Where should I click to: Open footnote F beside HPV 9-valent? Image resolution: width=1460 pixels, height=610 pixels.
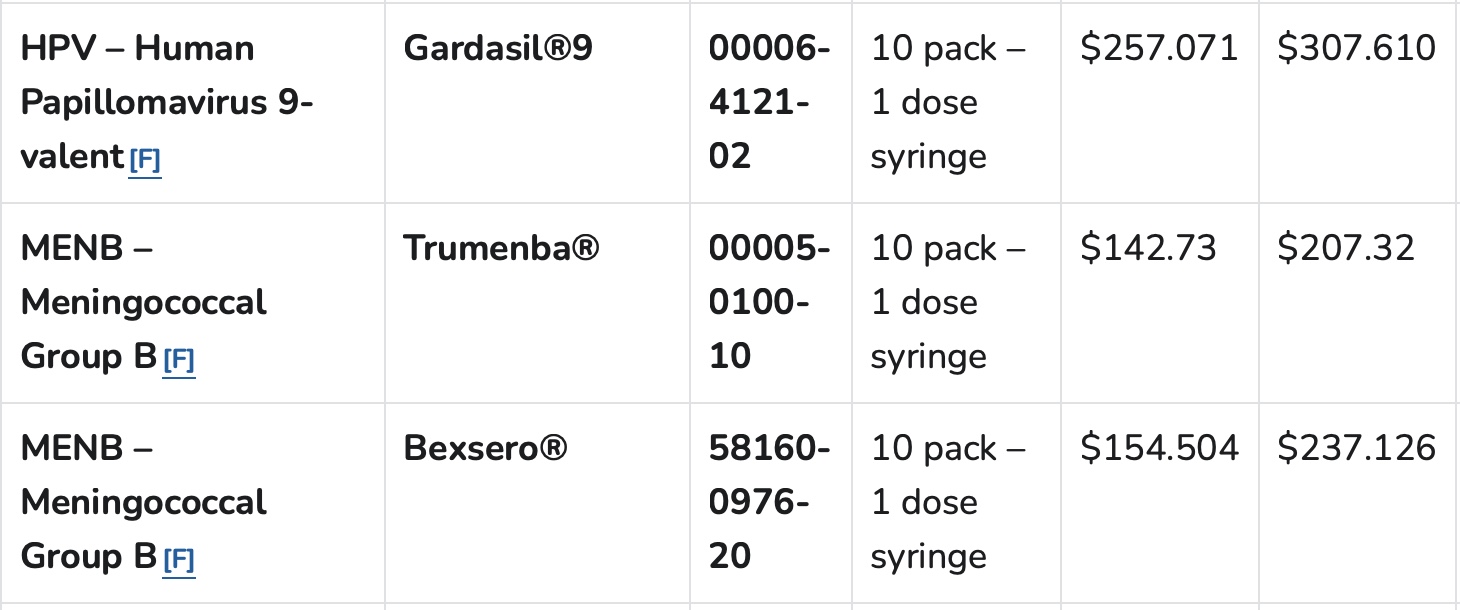click(x=145, y=160)
